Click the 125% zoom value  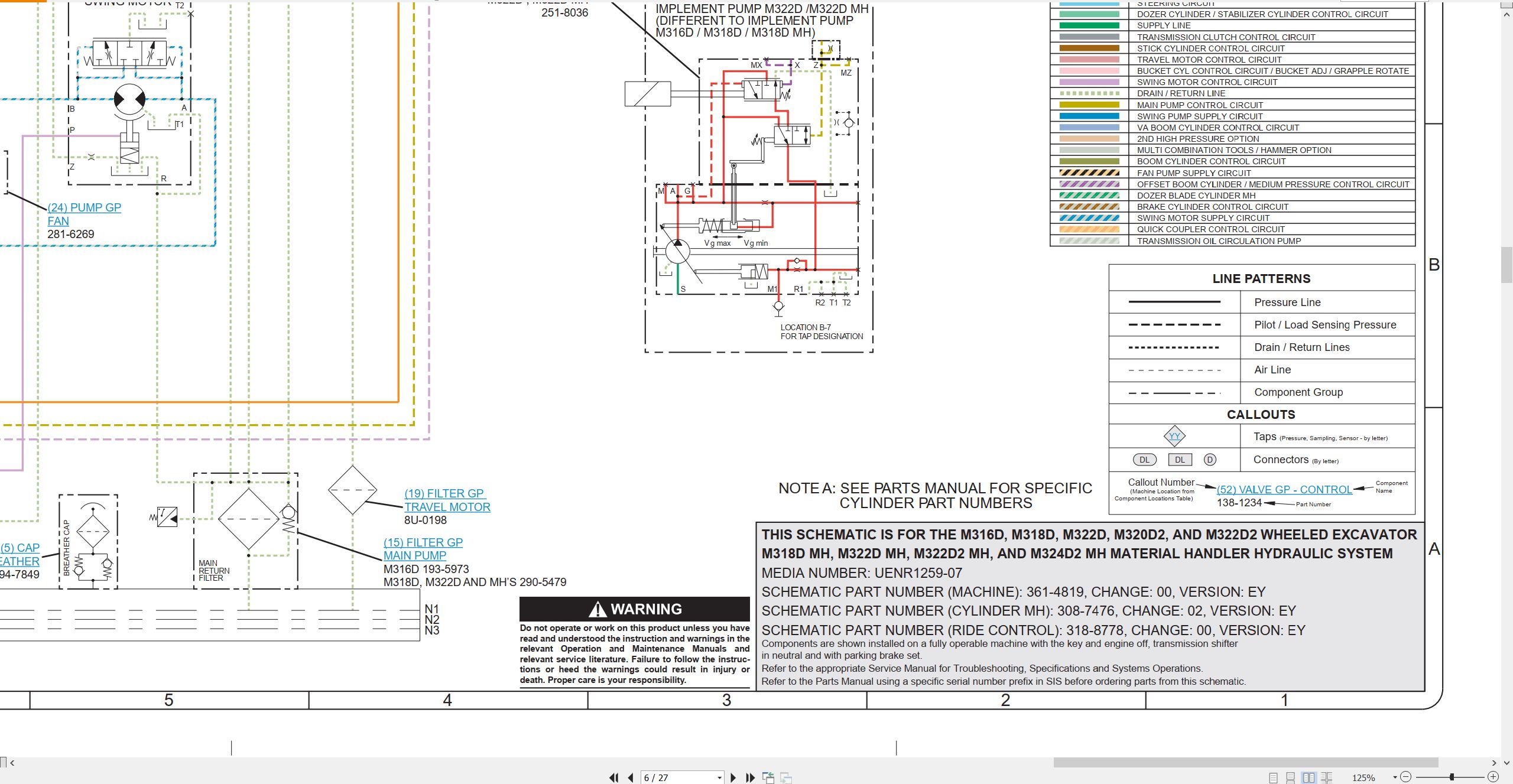[x=1363, y=778]
